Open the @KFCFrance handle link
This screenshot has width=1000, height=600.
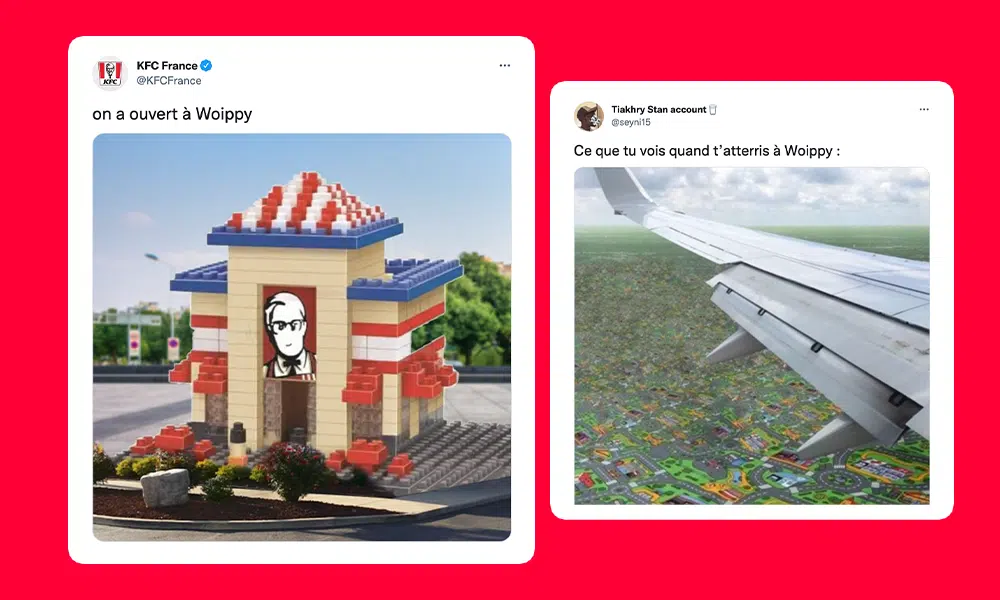[x=169, y=81]
